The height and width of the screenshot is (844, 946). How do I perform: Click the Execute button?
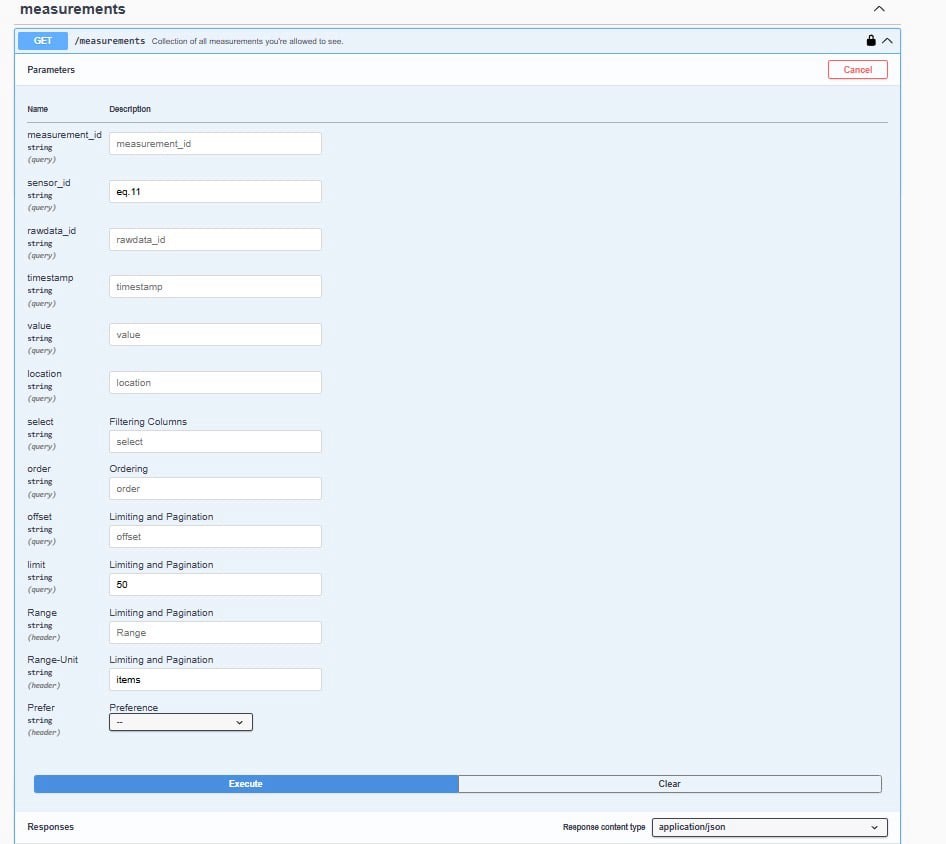[246, 784]
